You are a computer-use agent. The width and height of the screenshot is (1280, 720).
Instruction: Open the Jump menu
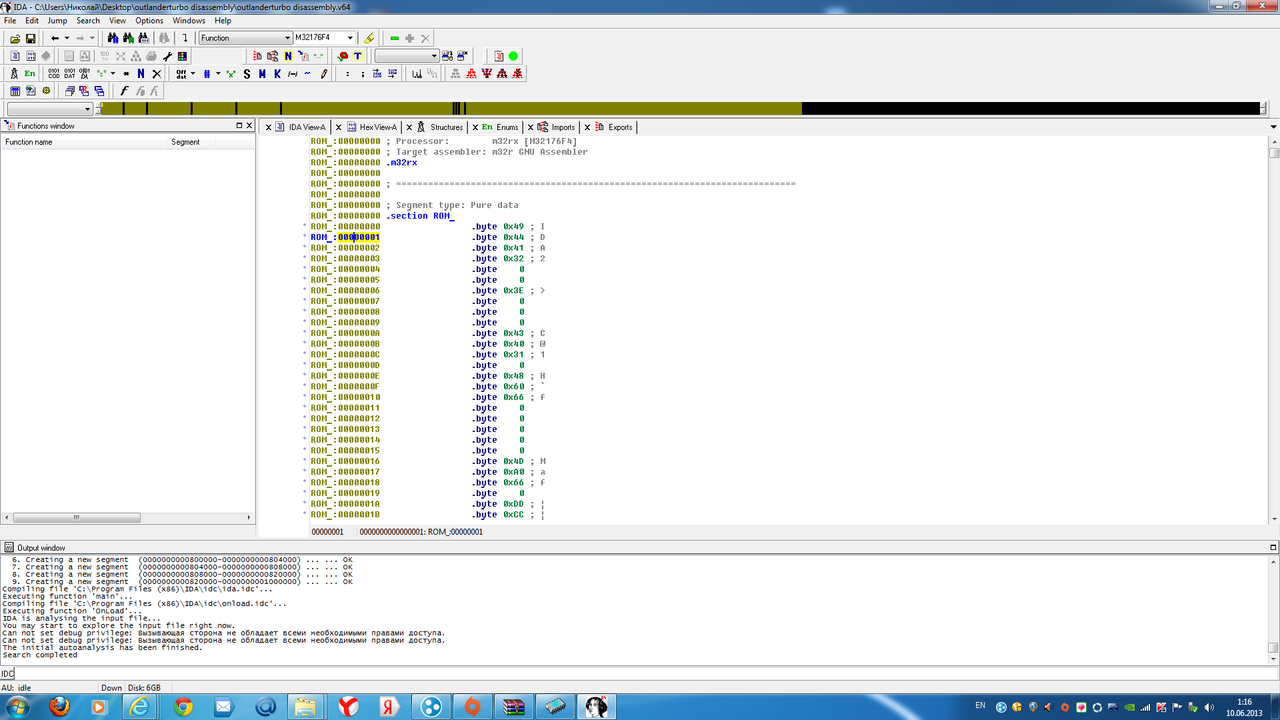57,20
